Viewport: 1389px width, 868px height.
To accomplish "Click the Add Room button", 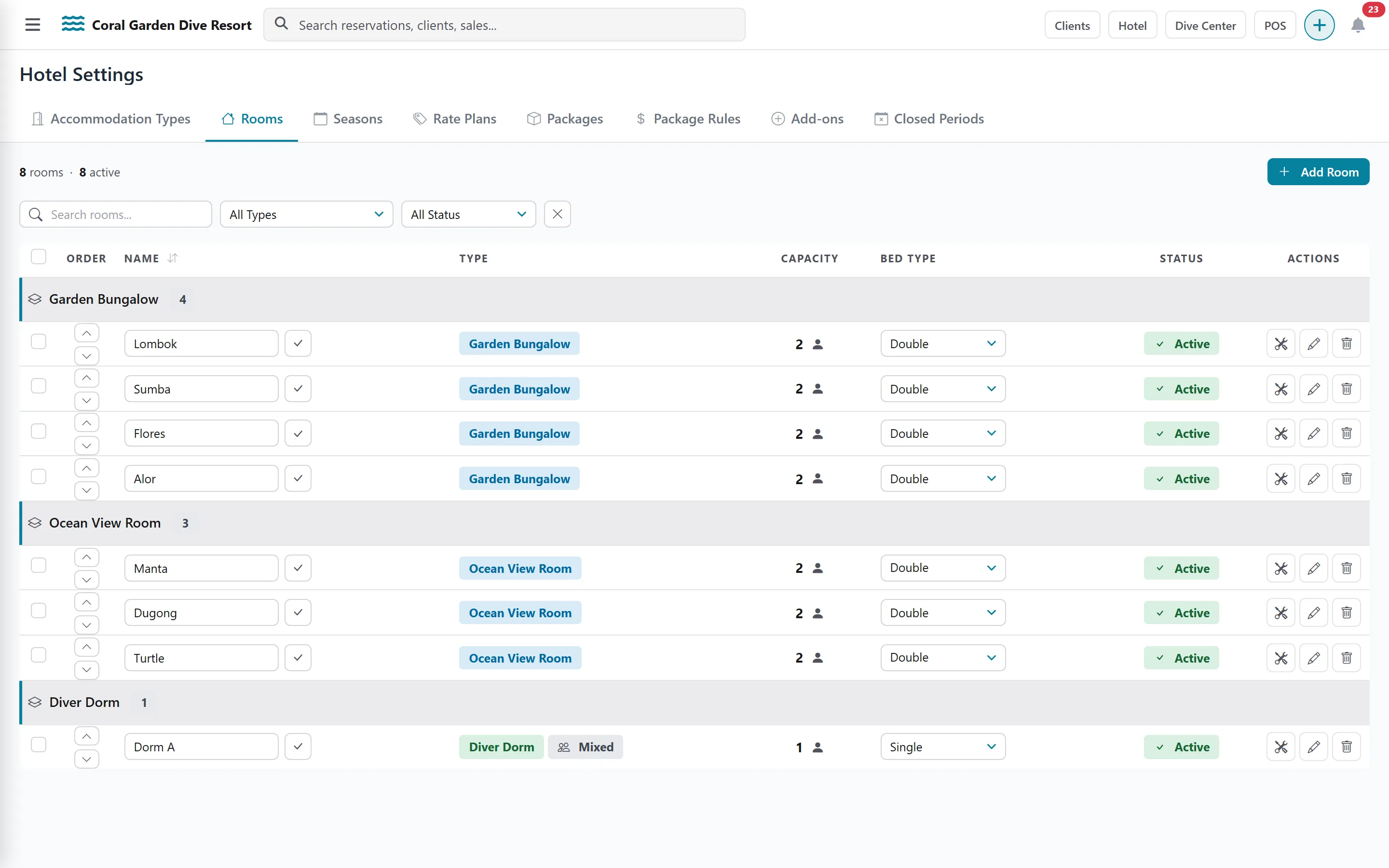I will 1318,172.
